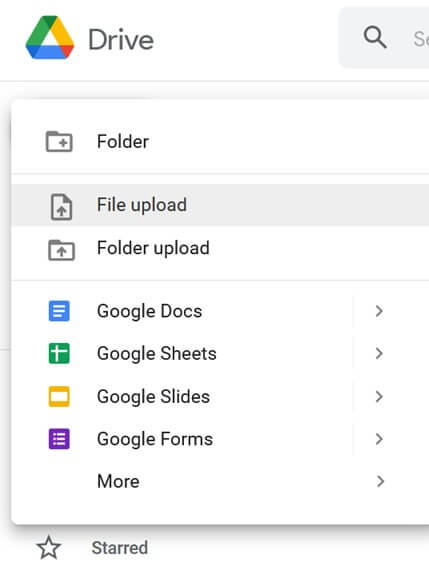Click the blue Google Docs icon
The image size is (429, 574).
pos(59,311)
